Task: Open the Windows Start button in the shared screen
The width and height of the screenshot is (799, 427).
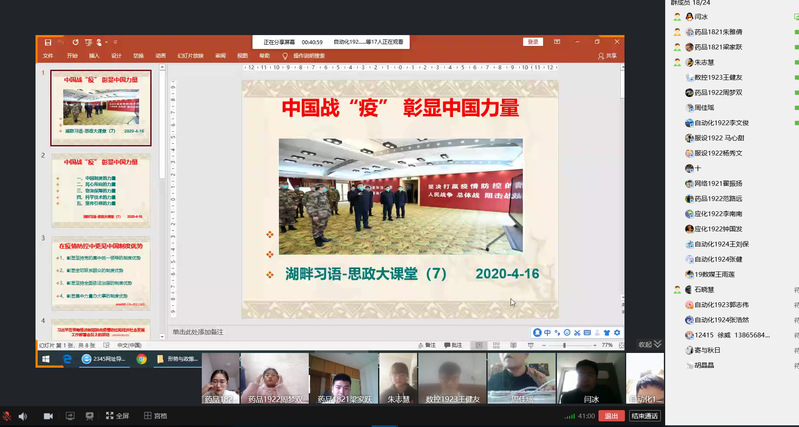Action: [46, 359]
